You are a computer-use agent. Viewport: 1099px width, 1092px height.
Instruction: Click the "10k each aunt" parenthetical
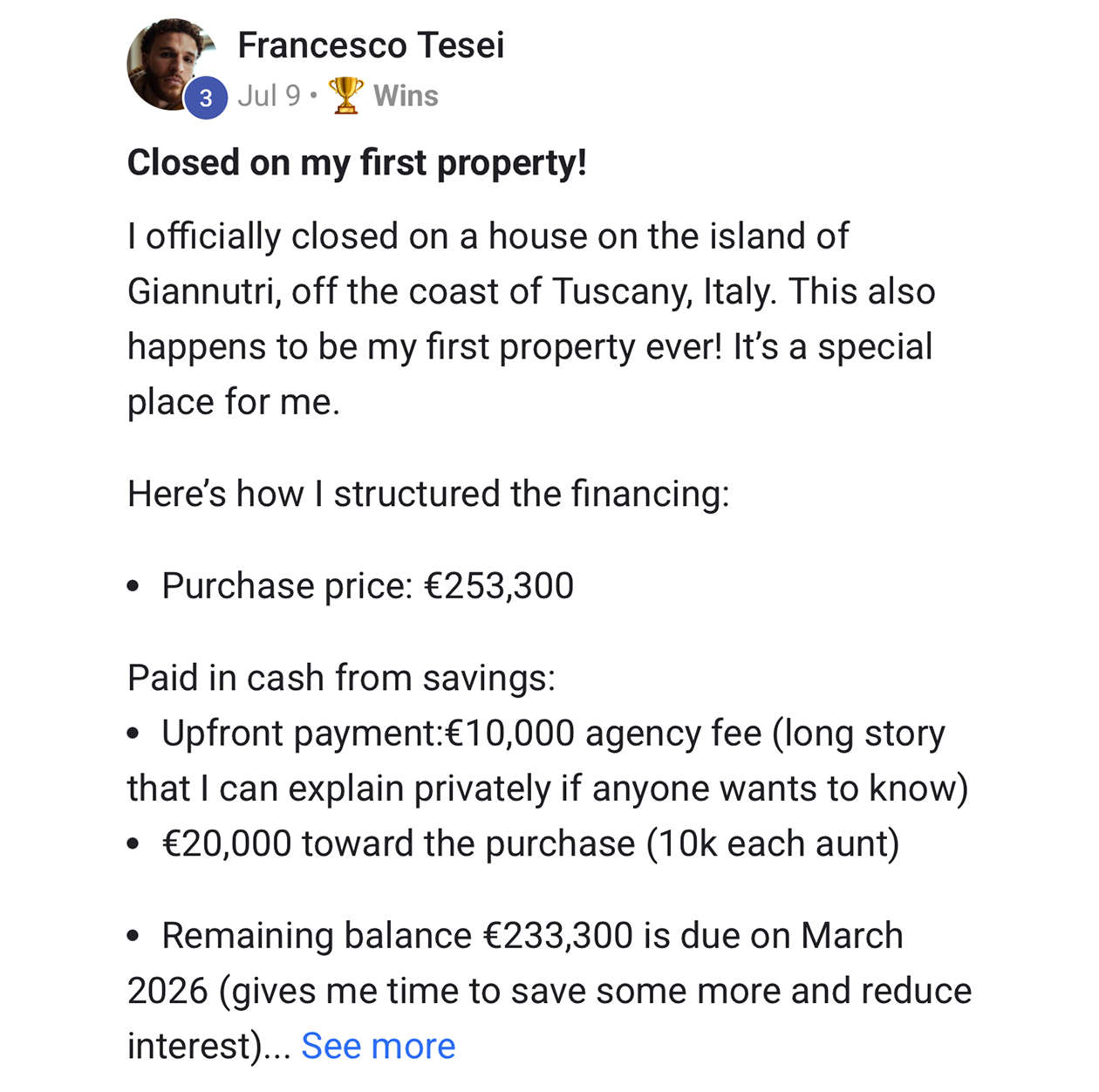coord(773,843)
